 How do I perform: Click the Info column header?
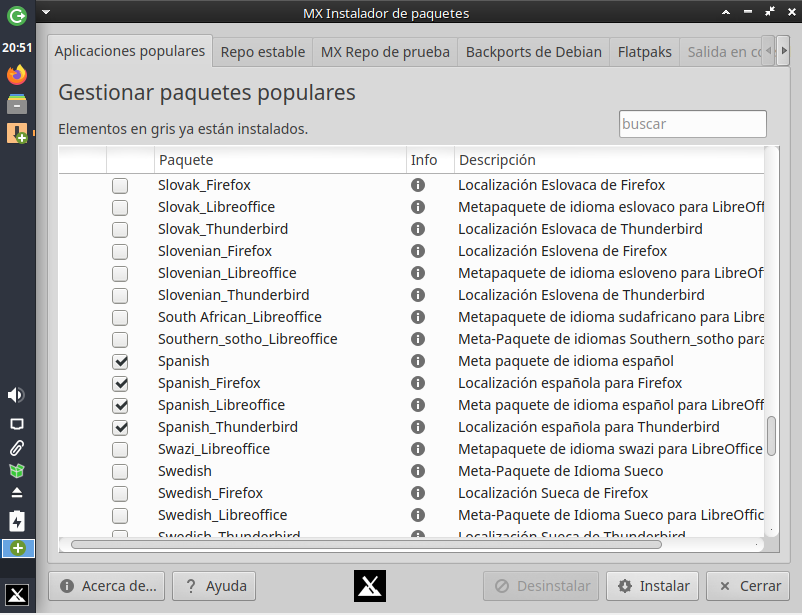[430, 160]
